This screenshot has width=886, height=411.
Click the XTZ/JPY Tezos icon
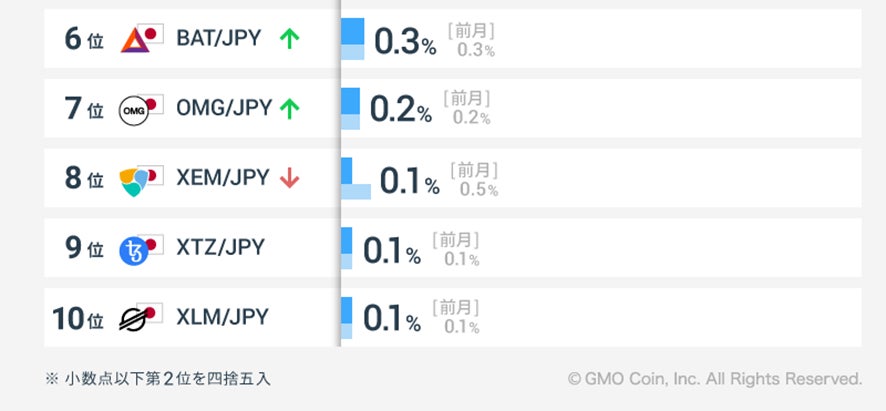(x=140, y=249)
